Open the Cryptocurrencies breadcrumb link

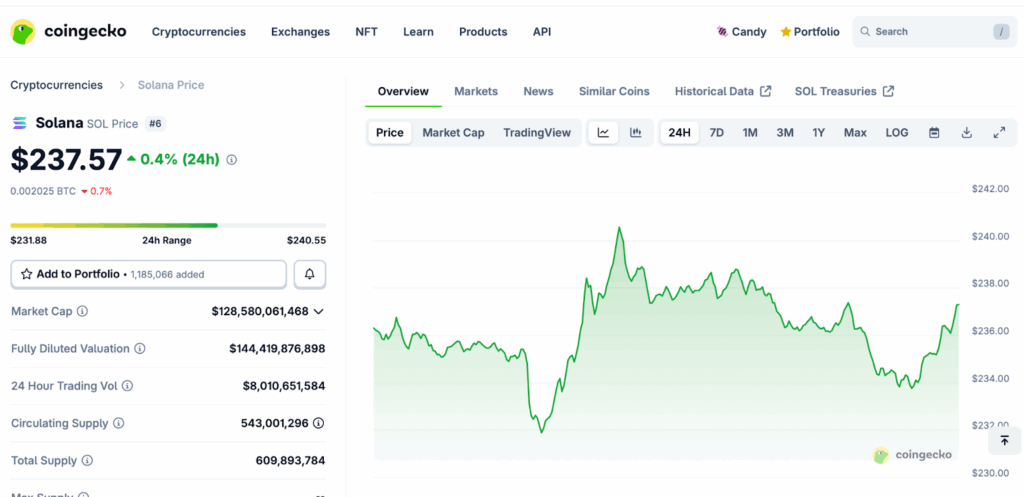[x=56, y=85]
